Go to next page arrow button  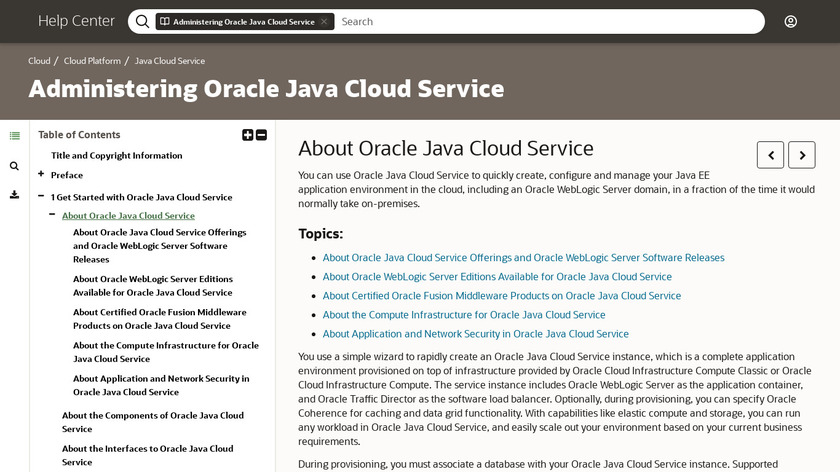tap(802, 155)
